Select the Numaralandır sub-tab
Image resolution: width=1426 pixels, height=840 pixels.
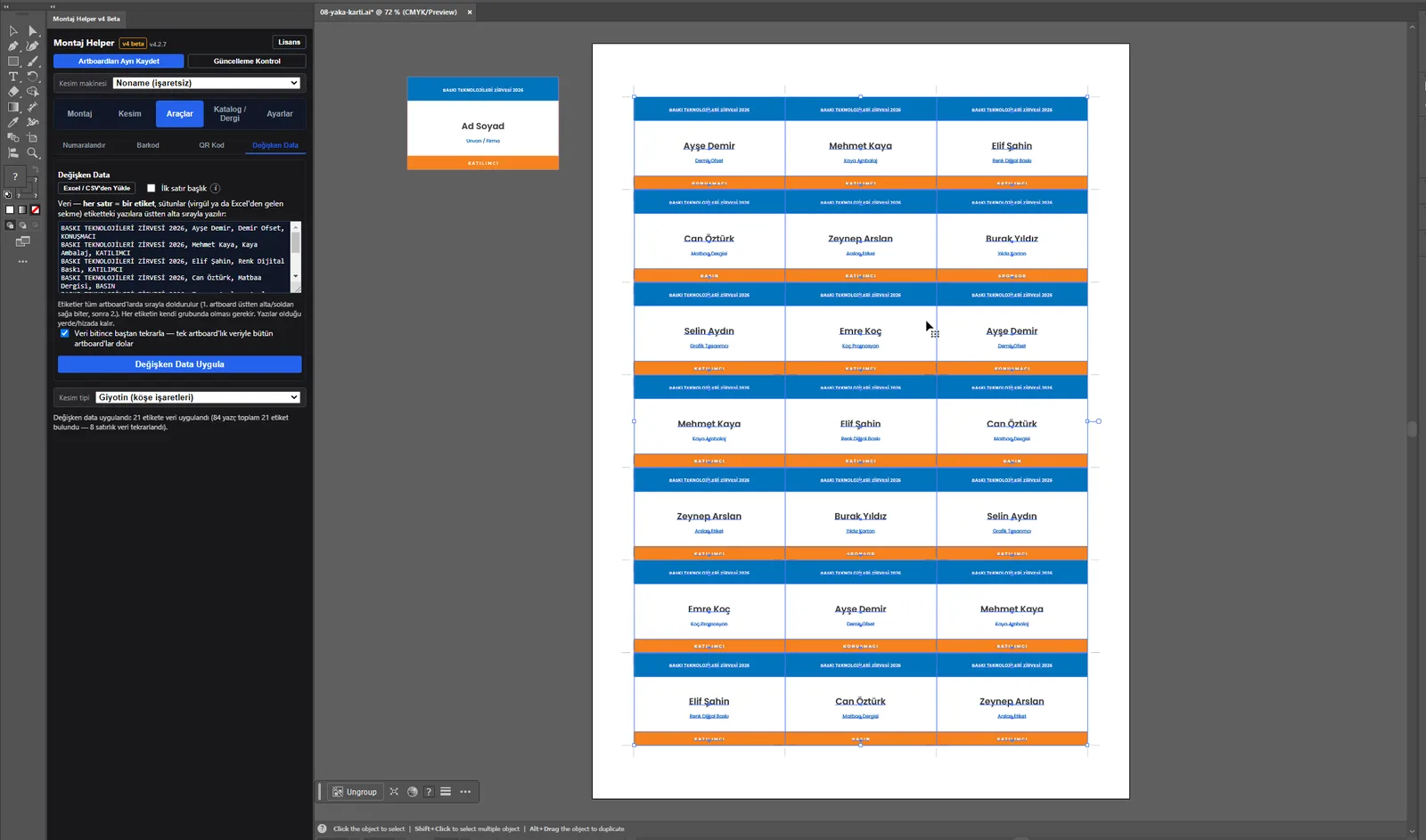click(x=84, y=145)
